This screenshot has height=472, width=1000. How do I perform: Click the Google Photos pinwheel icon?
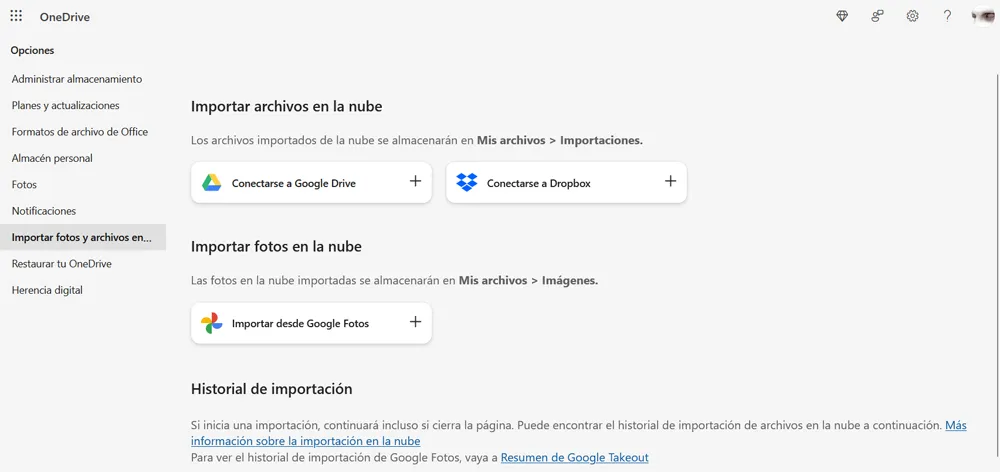tap(212, 323)
